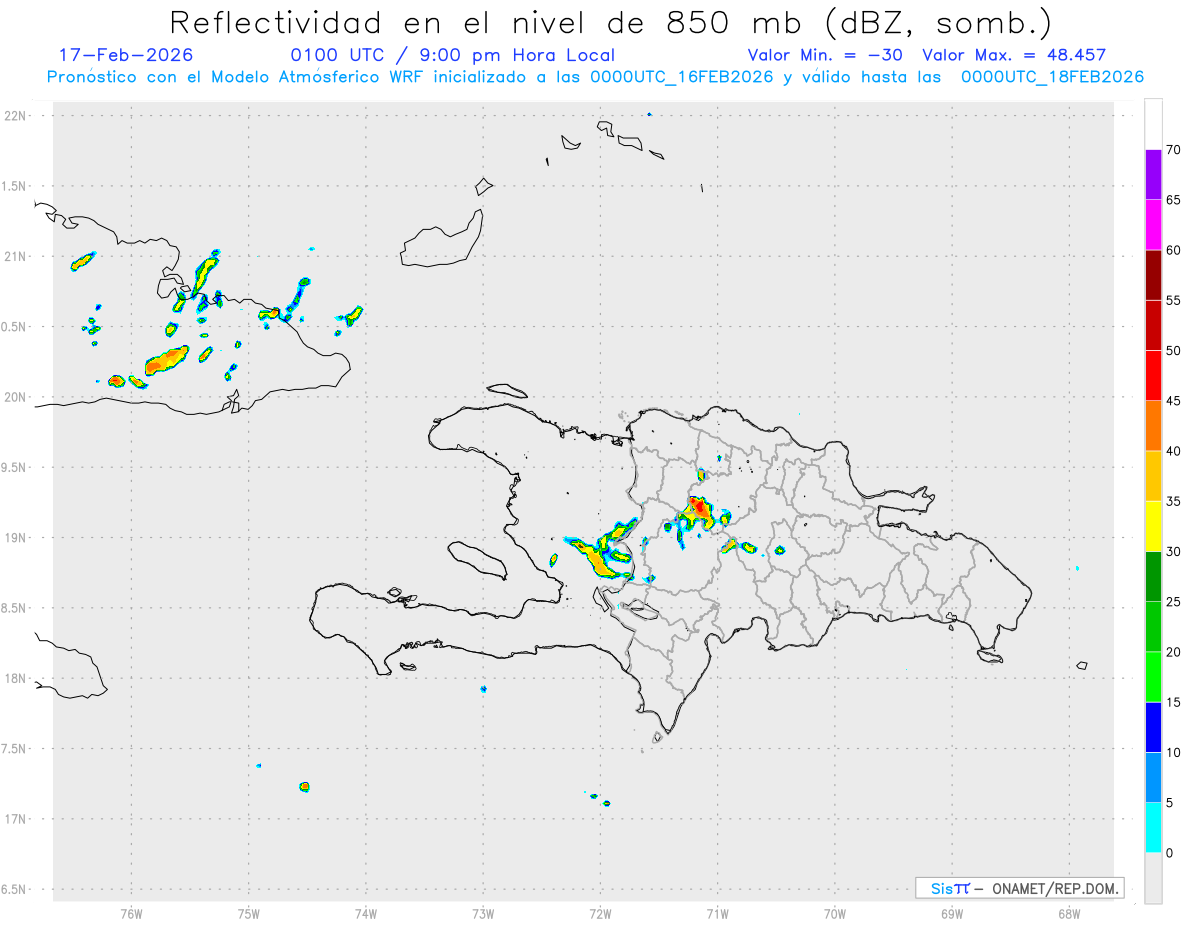Click the '18N' latitude label
This screenshot has width=1200, height=927.
coord(17,678)
